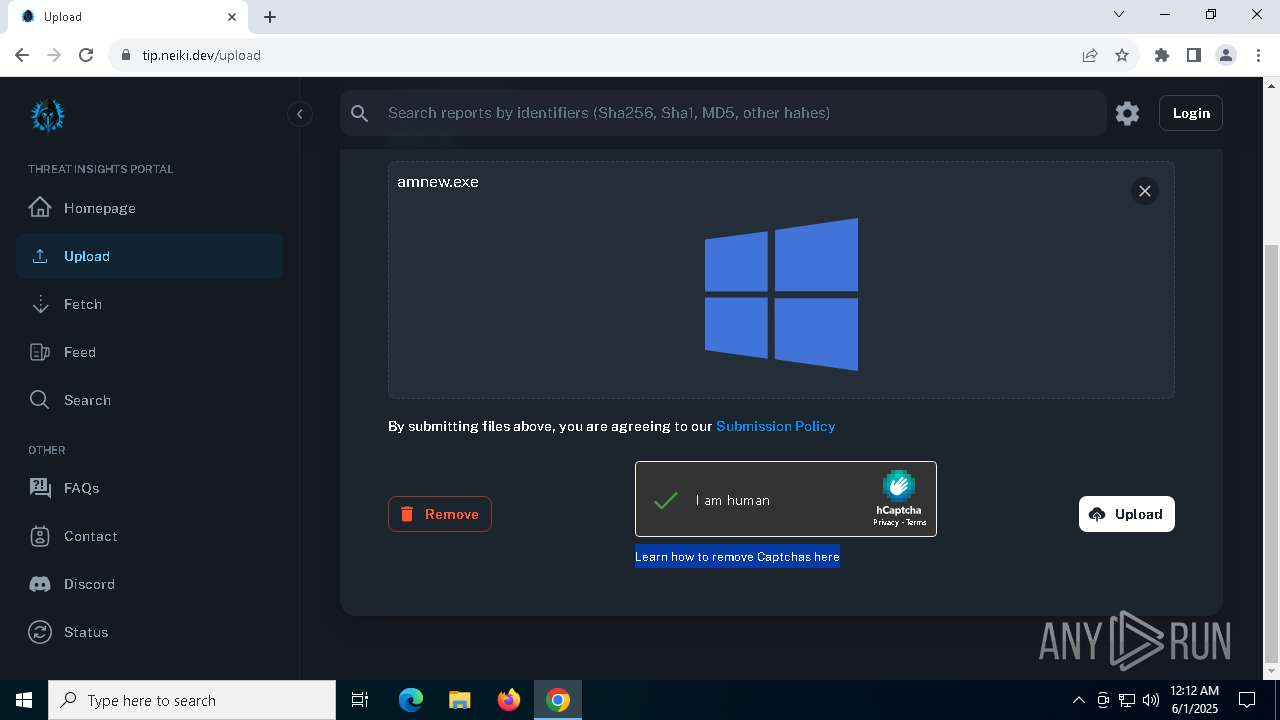Click the hCaptcha logo
1280x720 pixels.
pyautogui.click(x=898, y=486)
